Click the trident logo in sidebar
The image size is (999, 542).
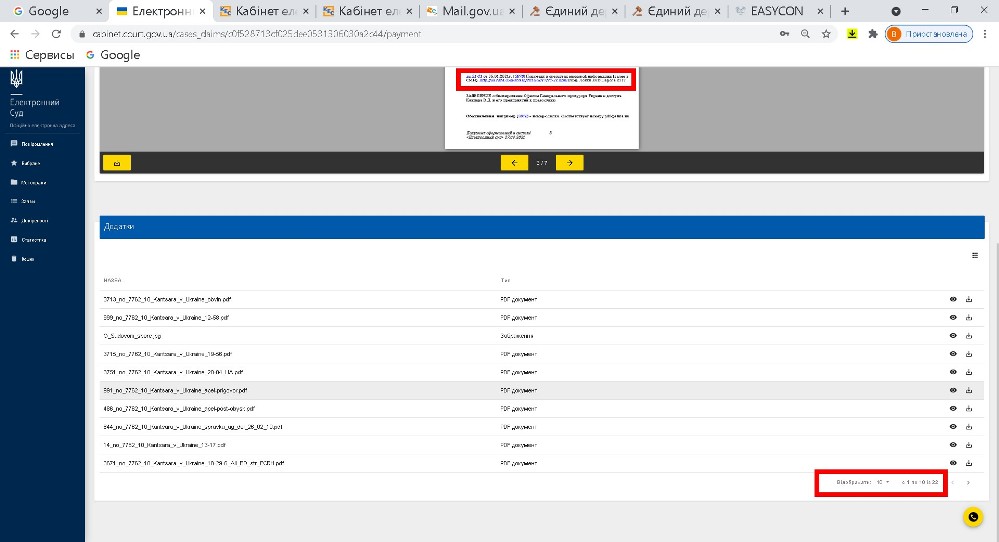click(x=17, y=79)
